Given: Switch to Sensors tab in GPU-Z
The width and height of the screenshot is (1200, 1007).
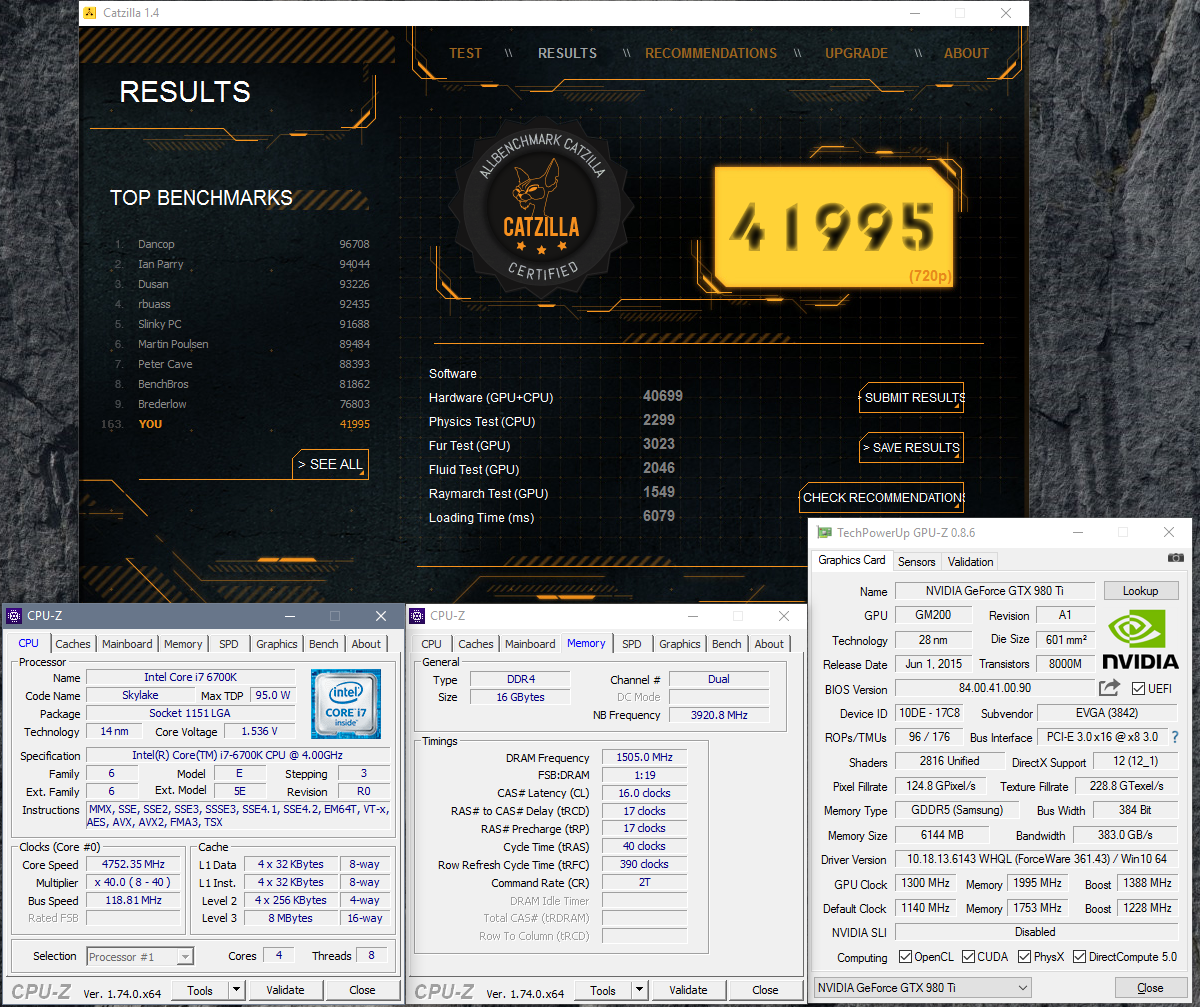Looking at the screenshot, I should [917, 561].
